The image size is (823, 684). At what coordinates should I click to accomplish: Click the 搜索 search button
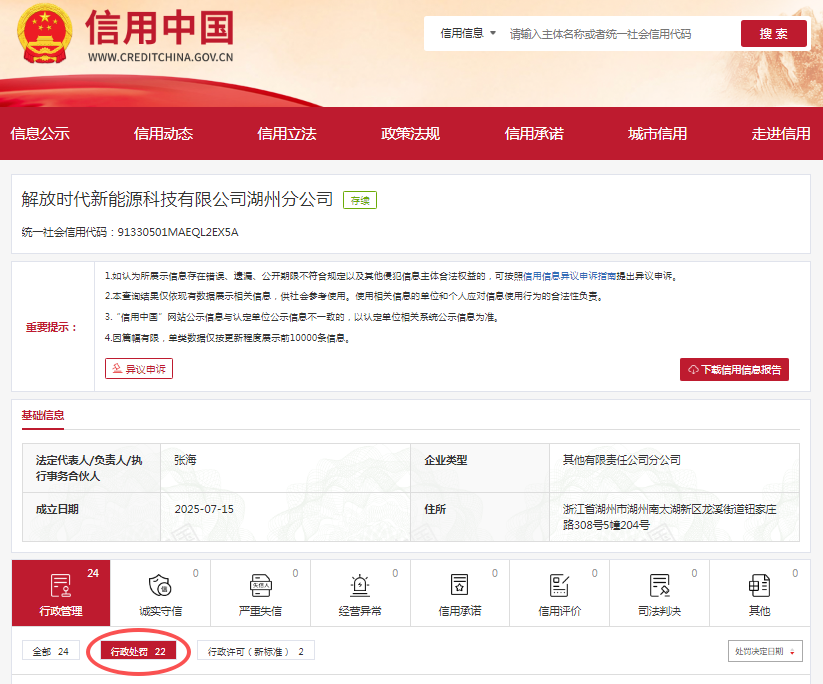773,33
